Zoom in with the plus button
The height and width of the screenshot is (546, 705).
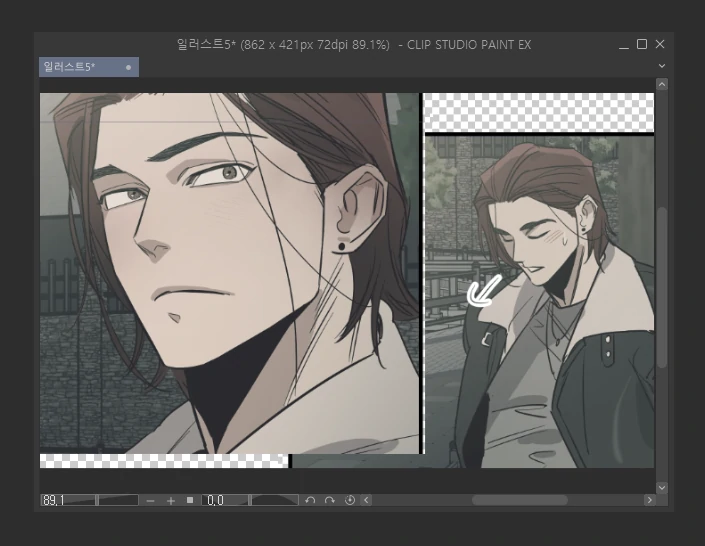click(x=171, y=501)
